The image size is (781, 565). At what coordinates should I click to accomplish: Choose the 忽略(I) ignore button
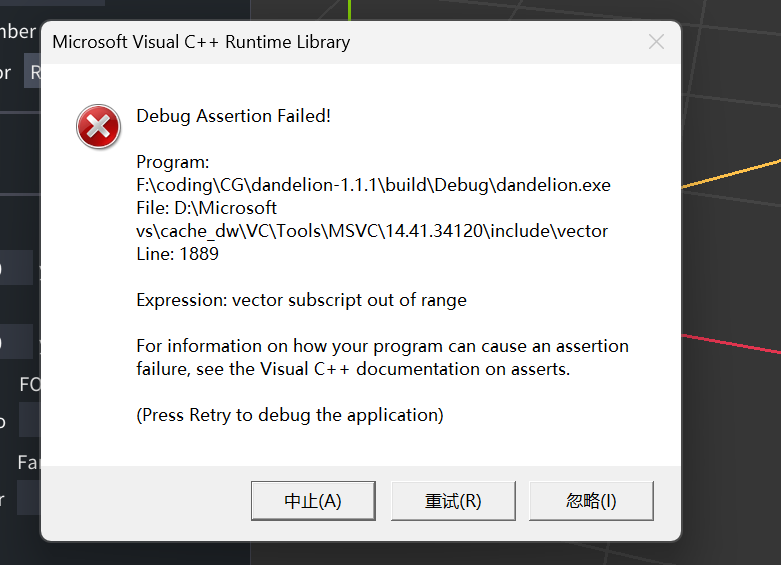click(x=591, y=501)
